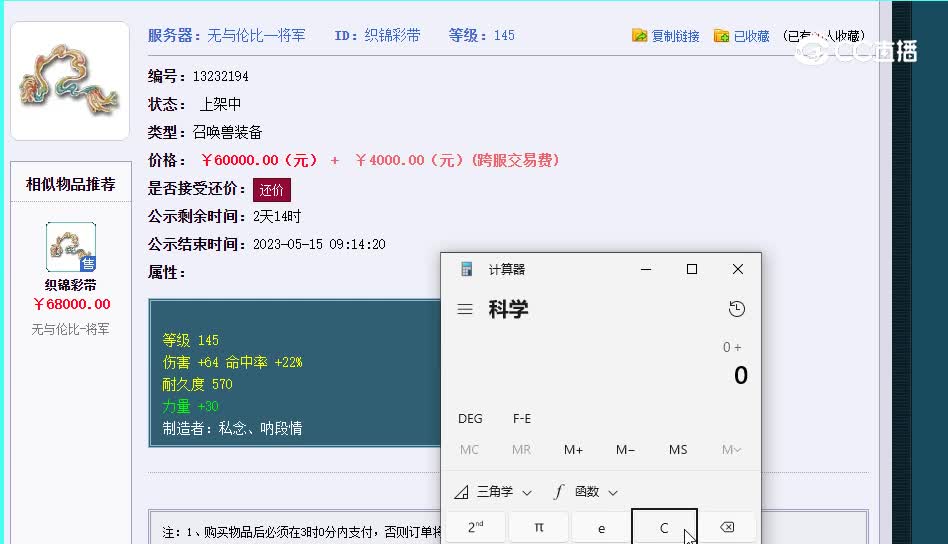Click the end time 2023-05-15 09:14:20

click(319, 244)
